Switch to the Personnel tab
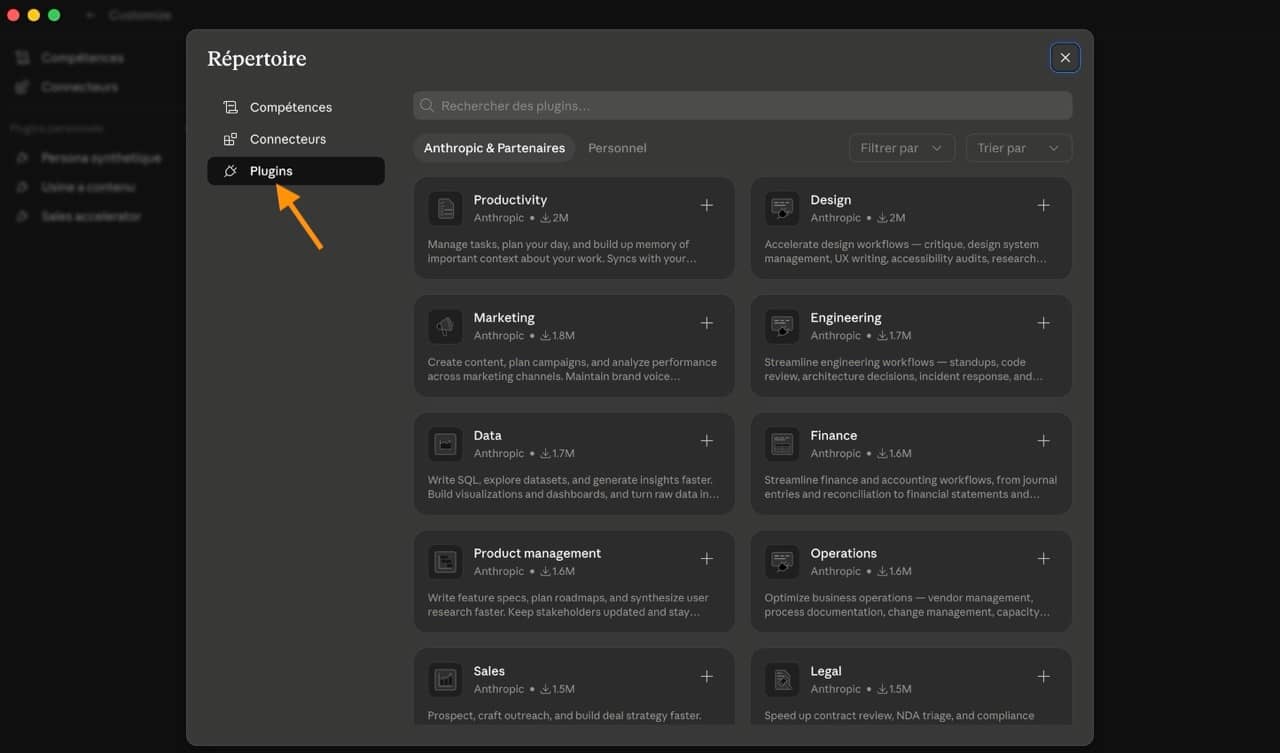Screen dimensions: 1280x753 (617, 148)
